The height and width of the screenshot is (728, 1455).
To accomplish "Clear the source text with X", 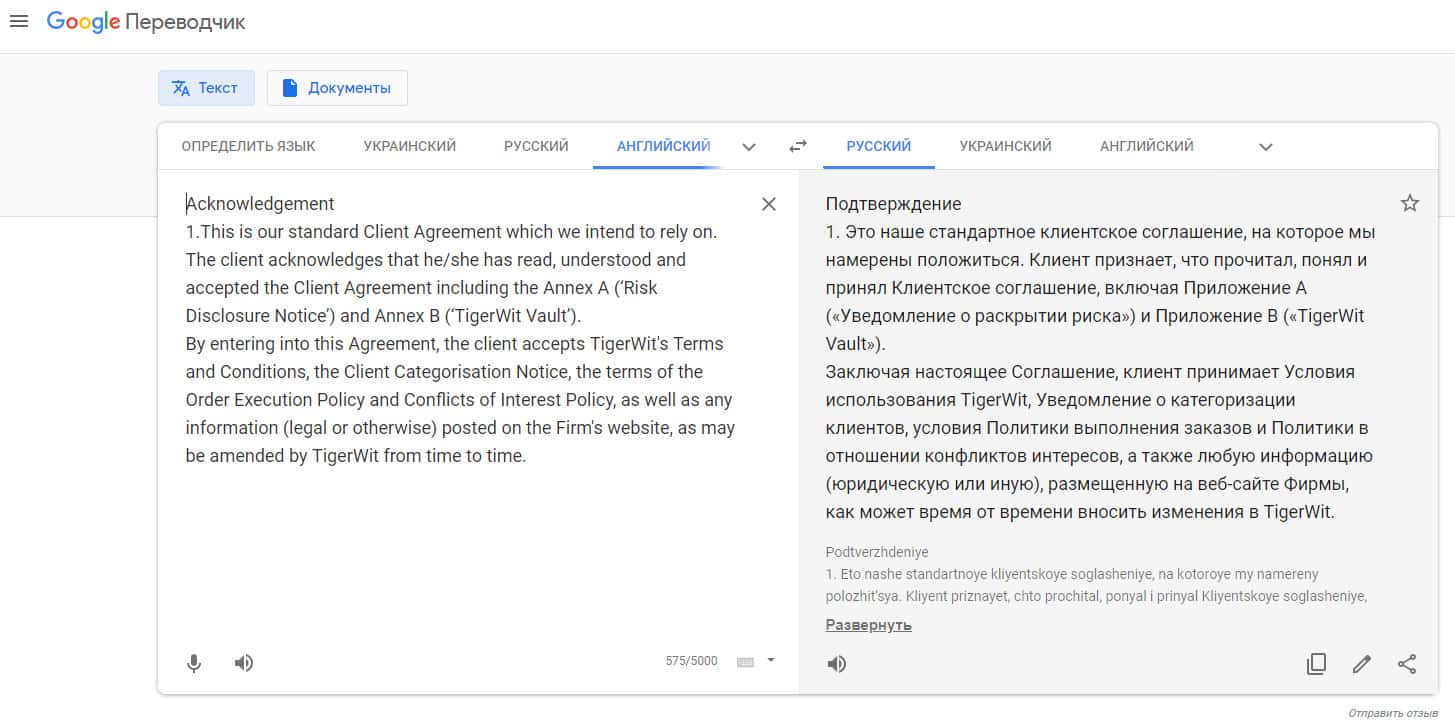I will [769, 204].
